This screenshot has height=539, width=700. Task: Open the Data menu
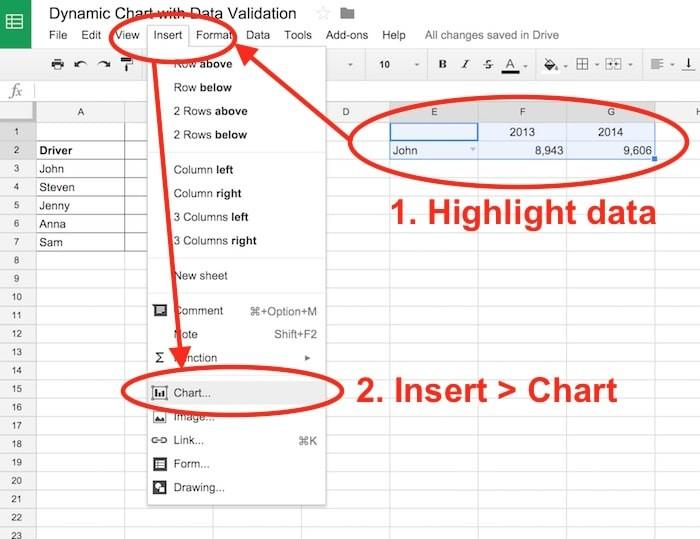pyautogui.click(x=258, y=35)
